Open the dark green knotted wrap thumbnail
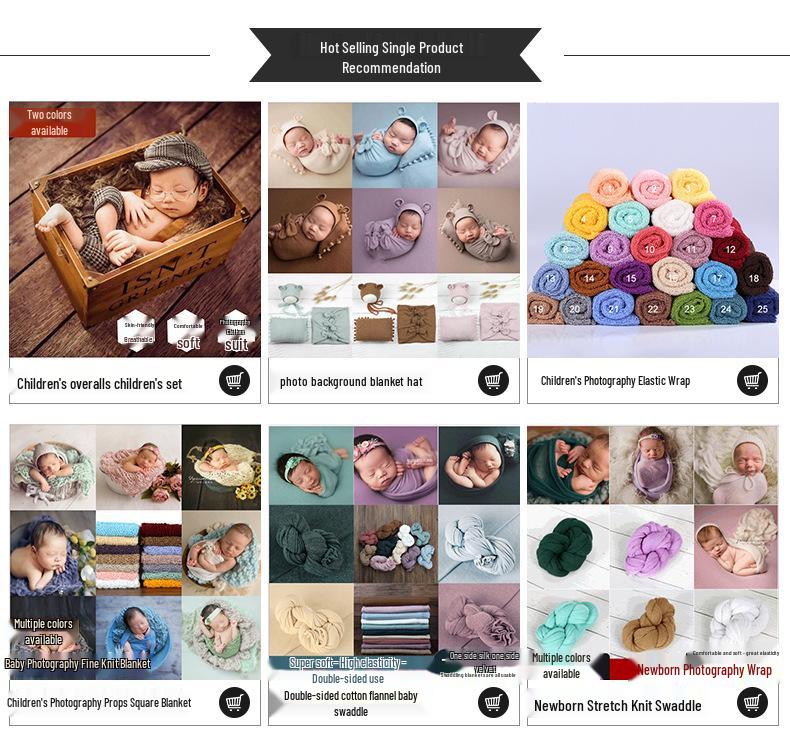 [567, 550]
